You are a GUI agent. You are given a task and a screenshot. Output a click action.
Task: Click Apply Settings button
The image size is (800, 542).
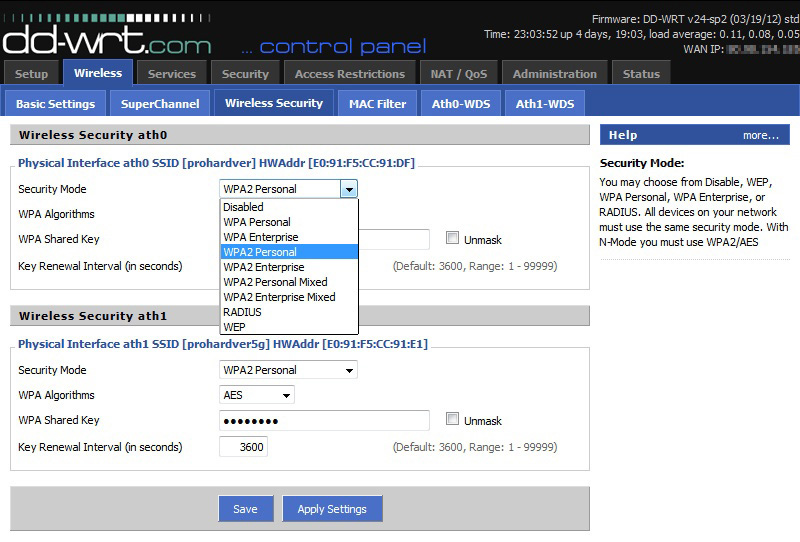coord(332,509)
